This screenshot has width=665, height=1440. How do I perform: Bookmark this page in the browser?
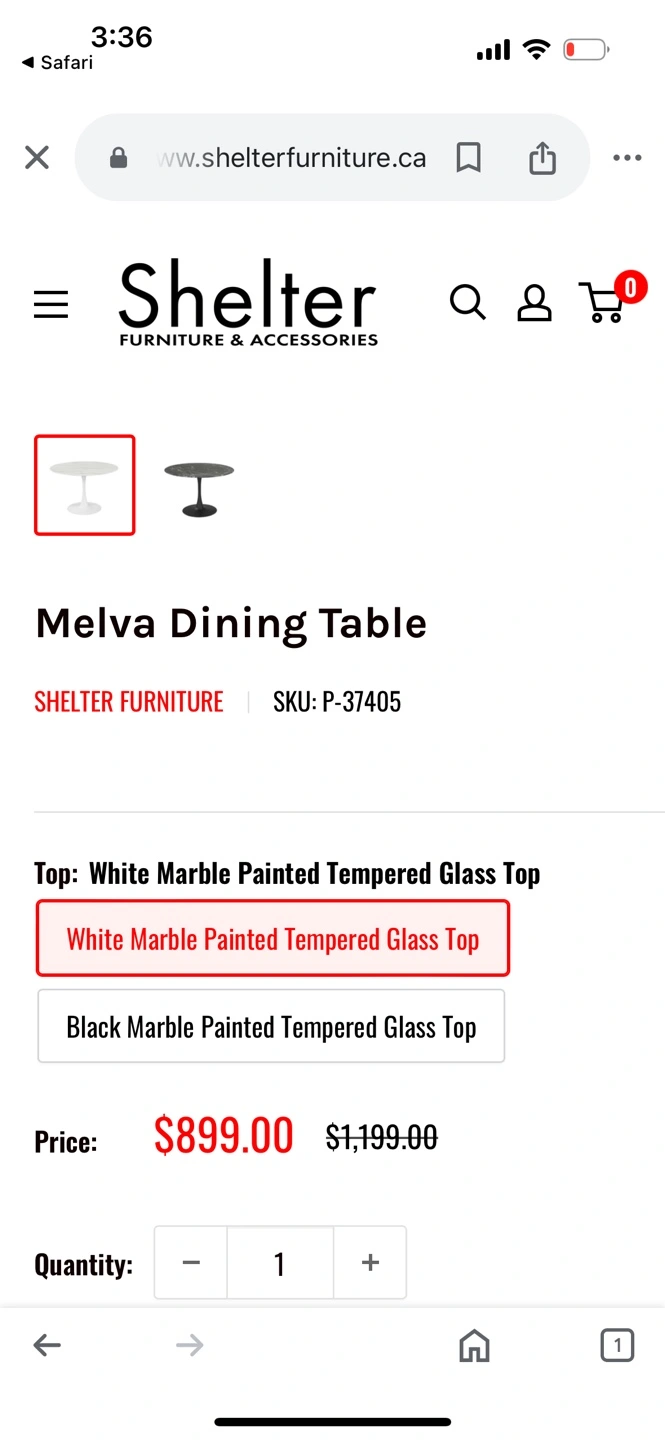point(468,158)
